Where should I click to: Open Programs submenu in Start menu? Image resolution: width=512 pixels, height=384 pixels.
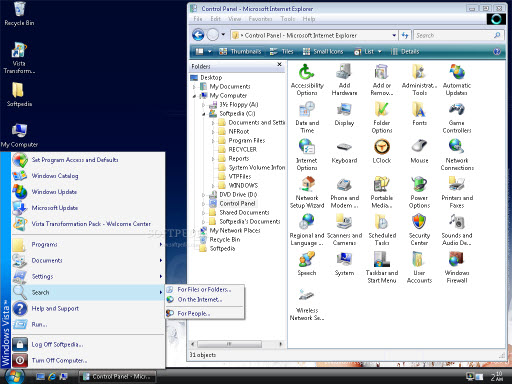[x=88, y=245]
